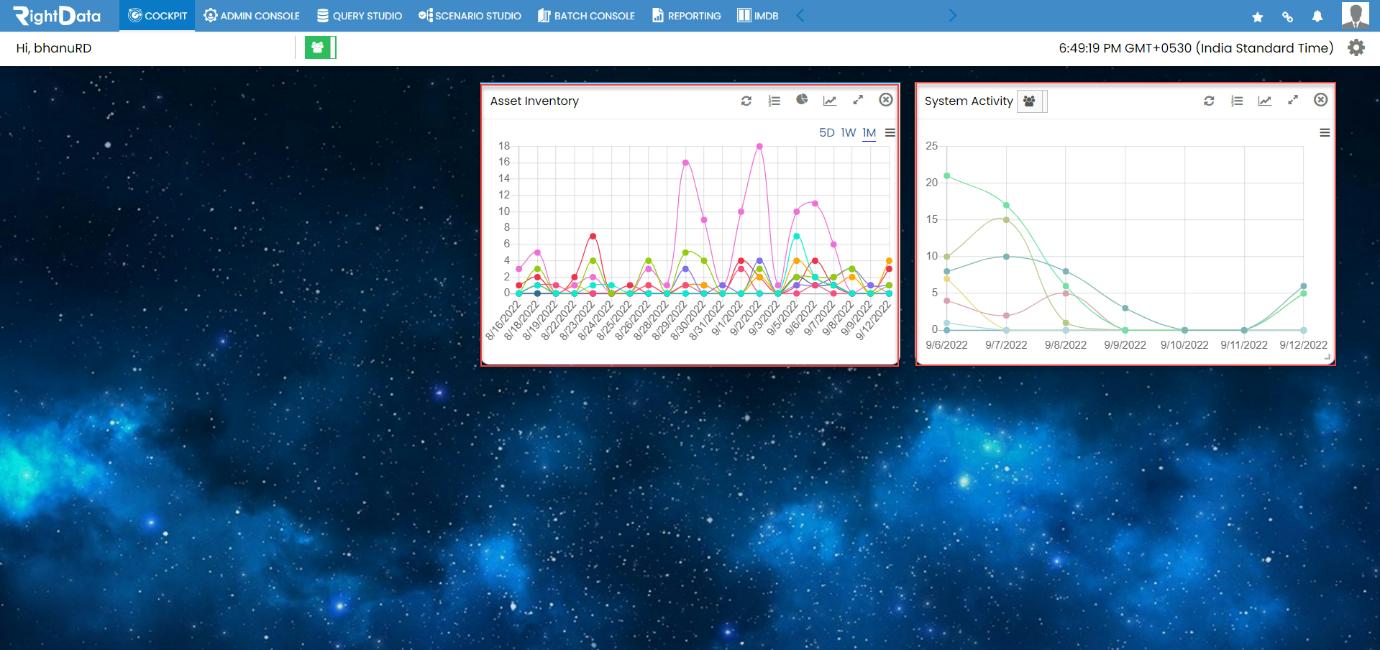Open the notifications bell
The width and height of the screenshot is (1380, 650).
(1318, 17)
